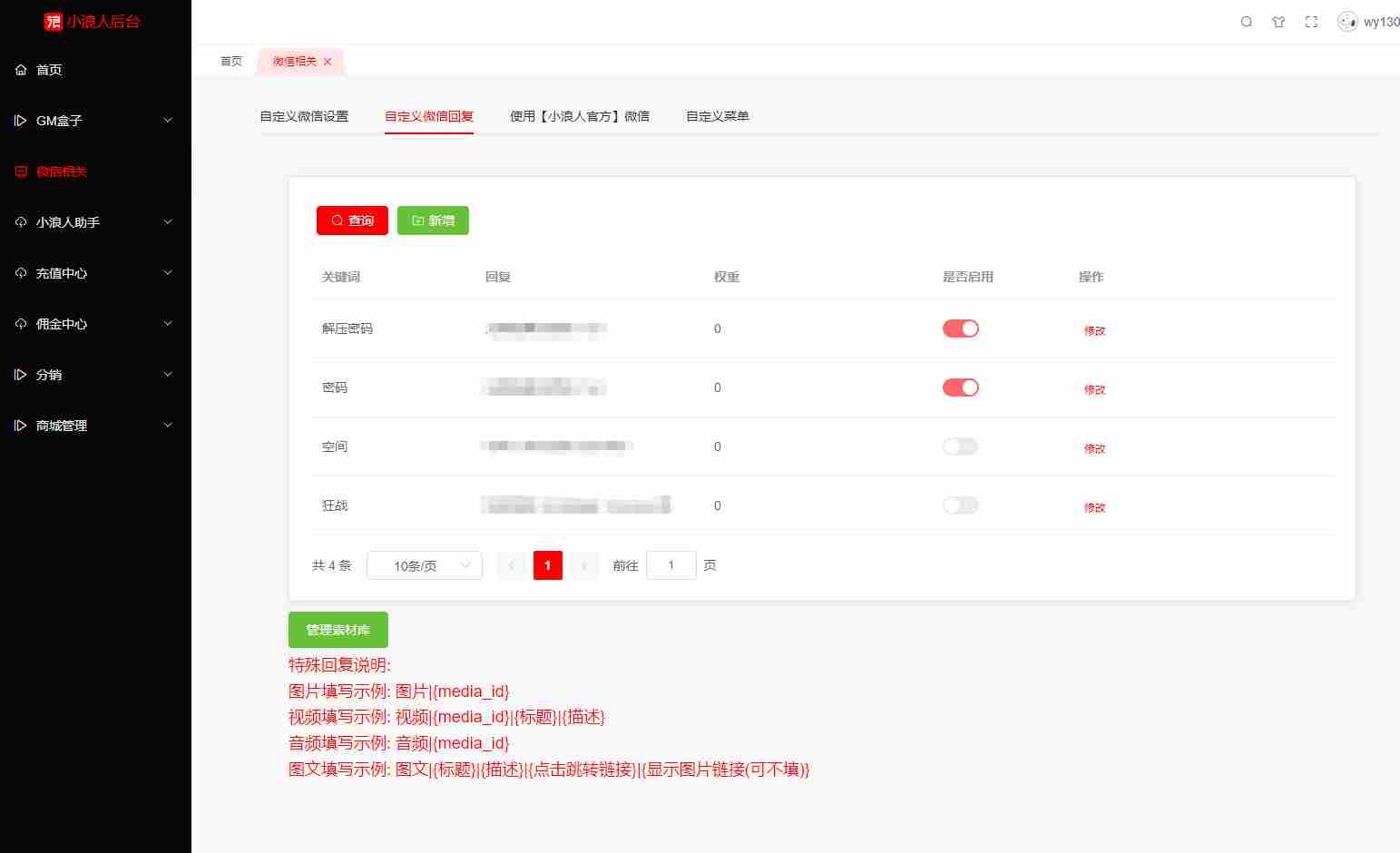Screen dimensions: 1400x853
Task: Open the 10条/页 page size dropdown
Action: pos(424,564)
